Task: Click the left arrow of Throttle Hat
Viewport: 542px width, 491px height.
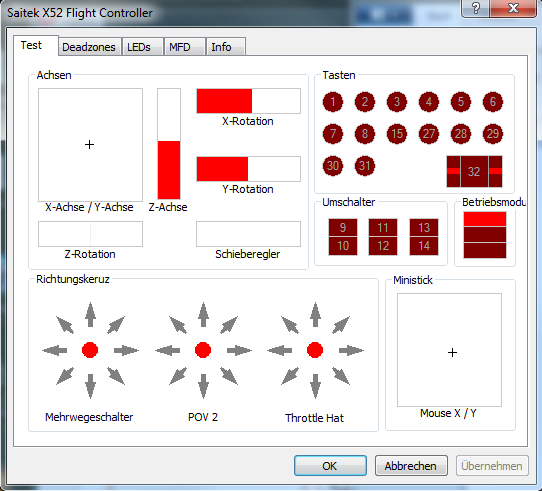Action: 280,350
